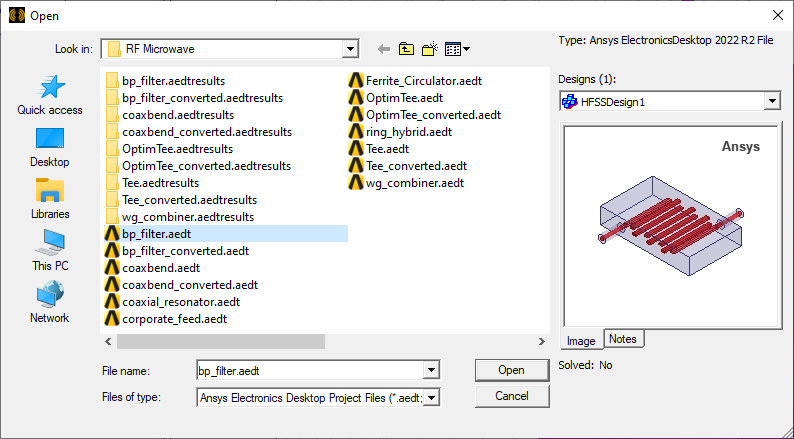
Task: Select Tee_converted.aedt file name
Action: tap(416, 166)
